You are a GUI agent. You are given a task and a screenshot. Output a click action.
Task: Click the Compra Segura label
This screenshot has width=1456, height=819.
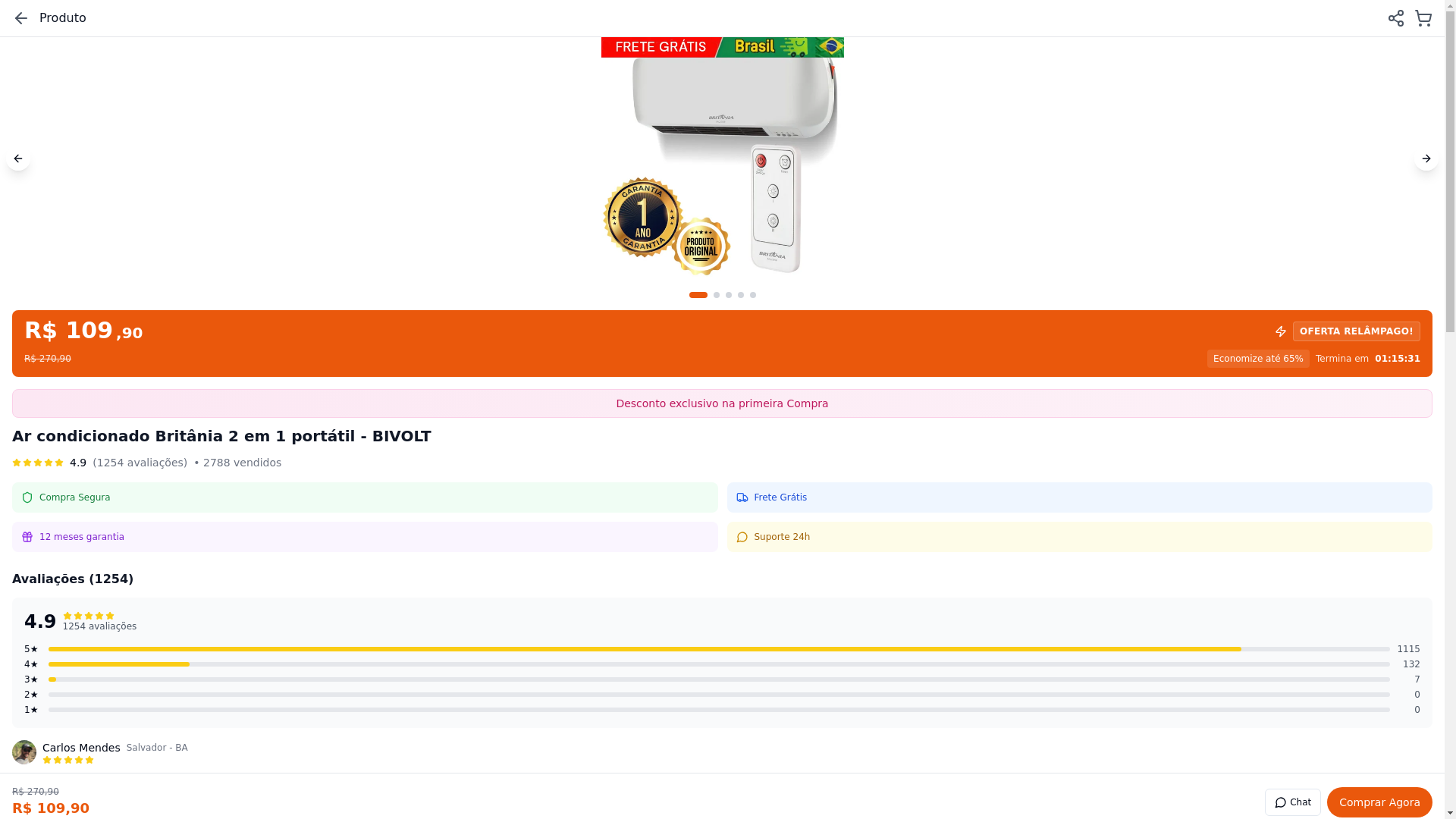pyautogui.click(x=75, y=497)
